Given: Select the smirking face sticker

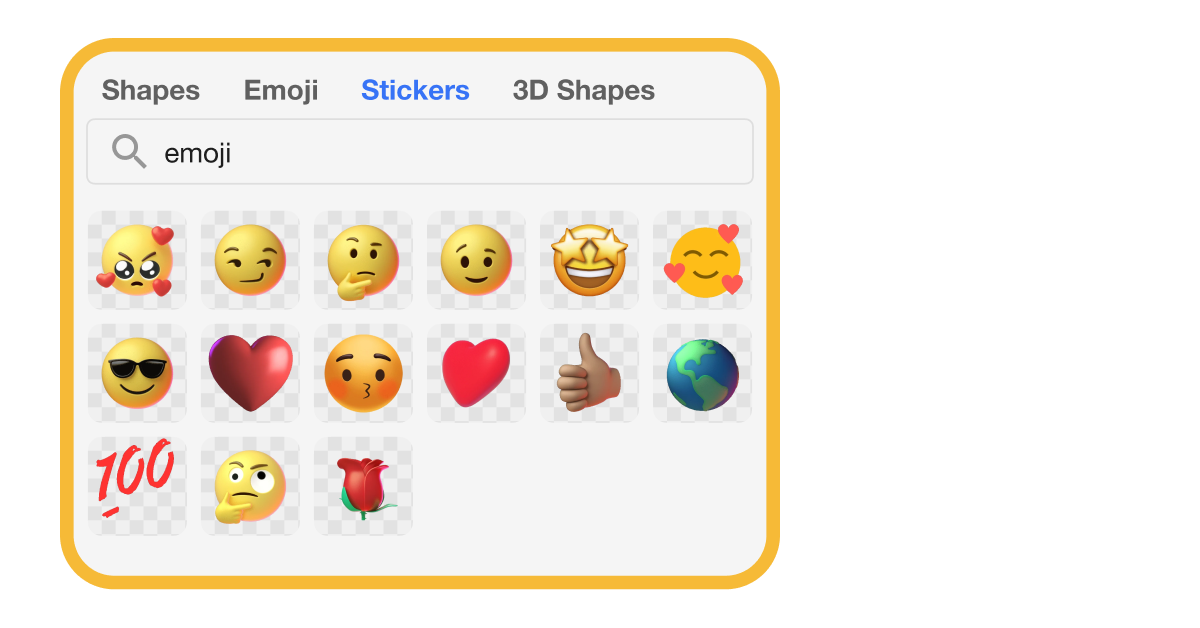Looking at the screenshot, I should click(x=250, y=260).
